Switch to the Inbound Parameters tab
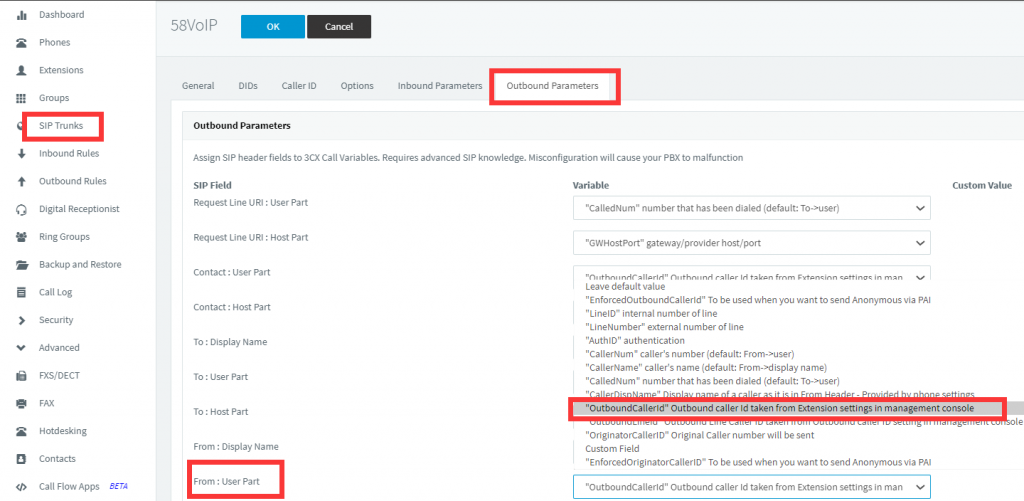This screenshot has height=501, width=1024. point(439,86)
